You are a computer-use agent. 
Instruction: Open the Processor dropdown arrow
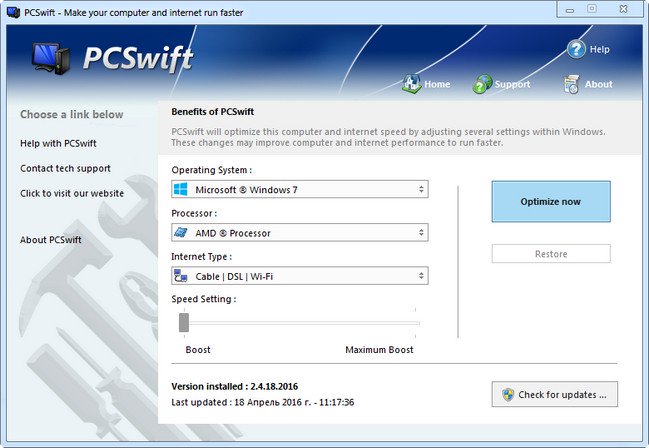(x=421, y=233)
